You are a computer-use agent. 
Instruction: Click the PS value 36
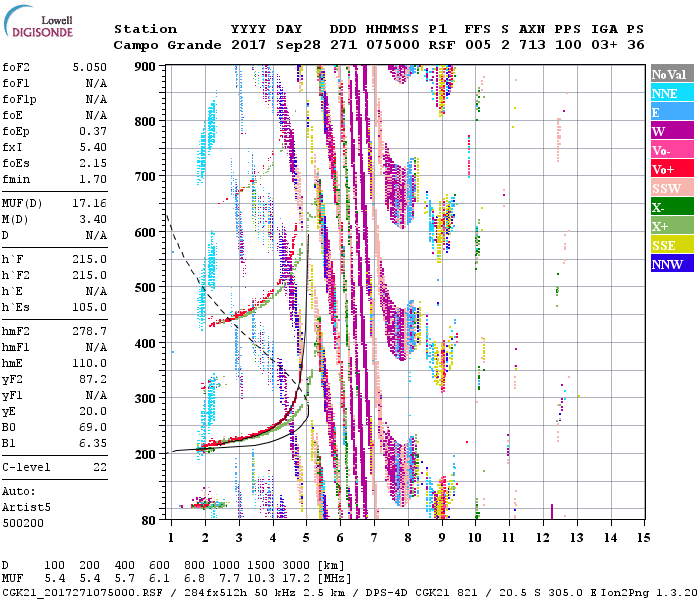pyautogui.click(x=636, y=45)
